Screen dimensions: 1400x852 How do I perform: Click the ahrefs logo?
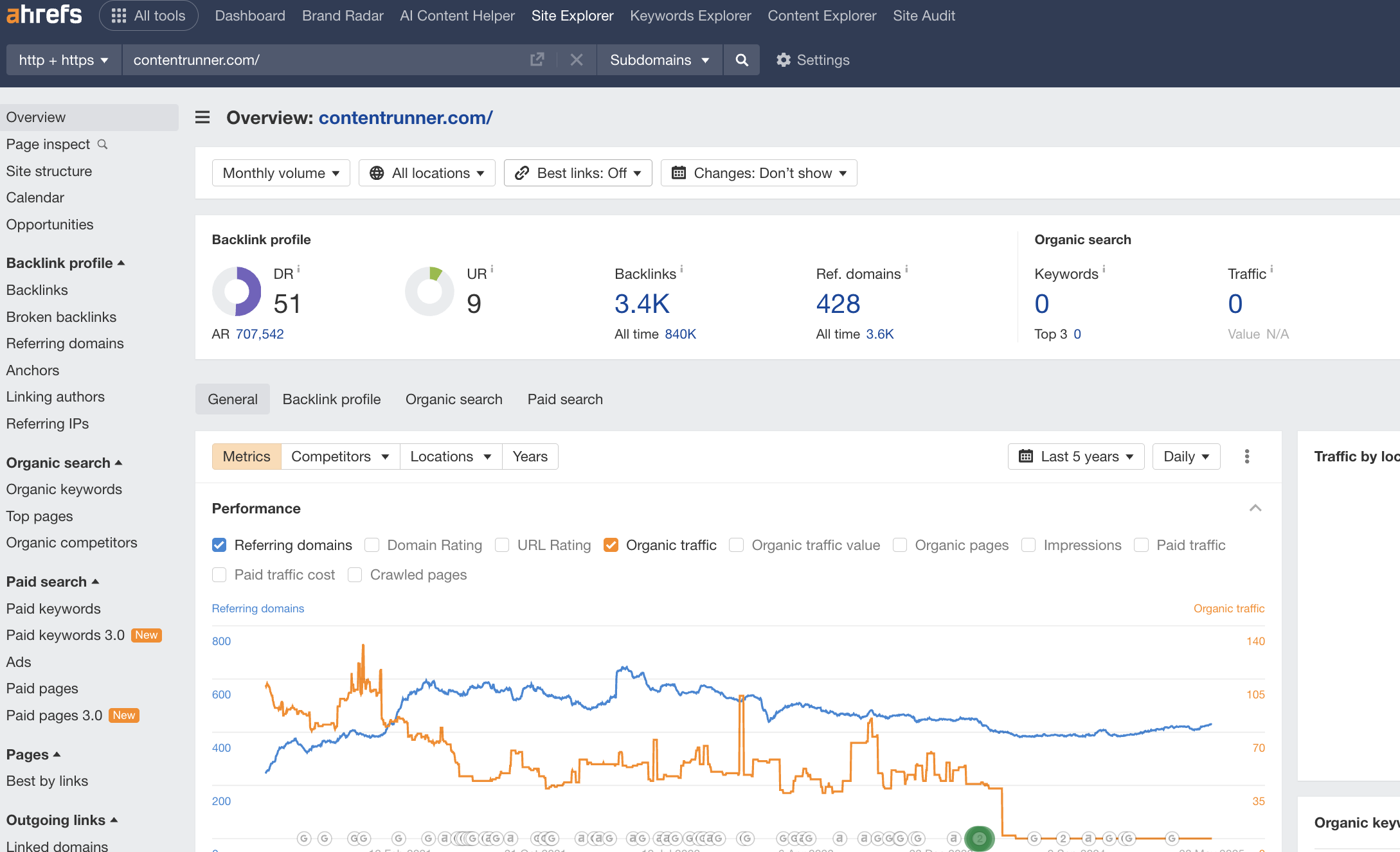(44, 15)
